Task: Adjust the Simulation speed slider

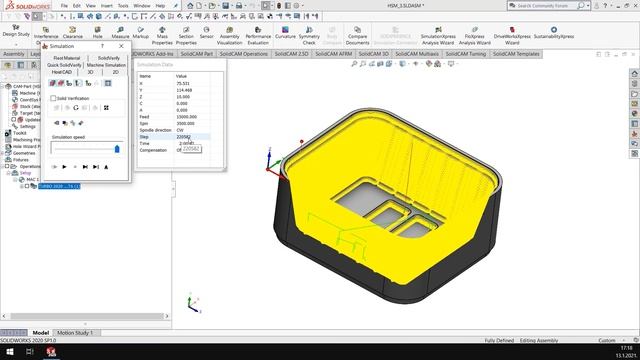Action: pos(117,149)
